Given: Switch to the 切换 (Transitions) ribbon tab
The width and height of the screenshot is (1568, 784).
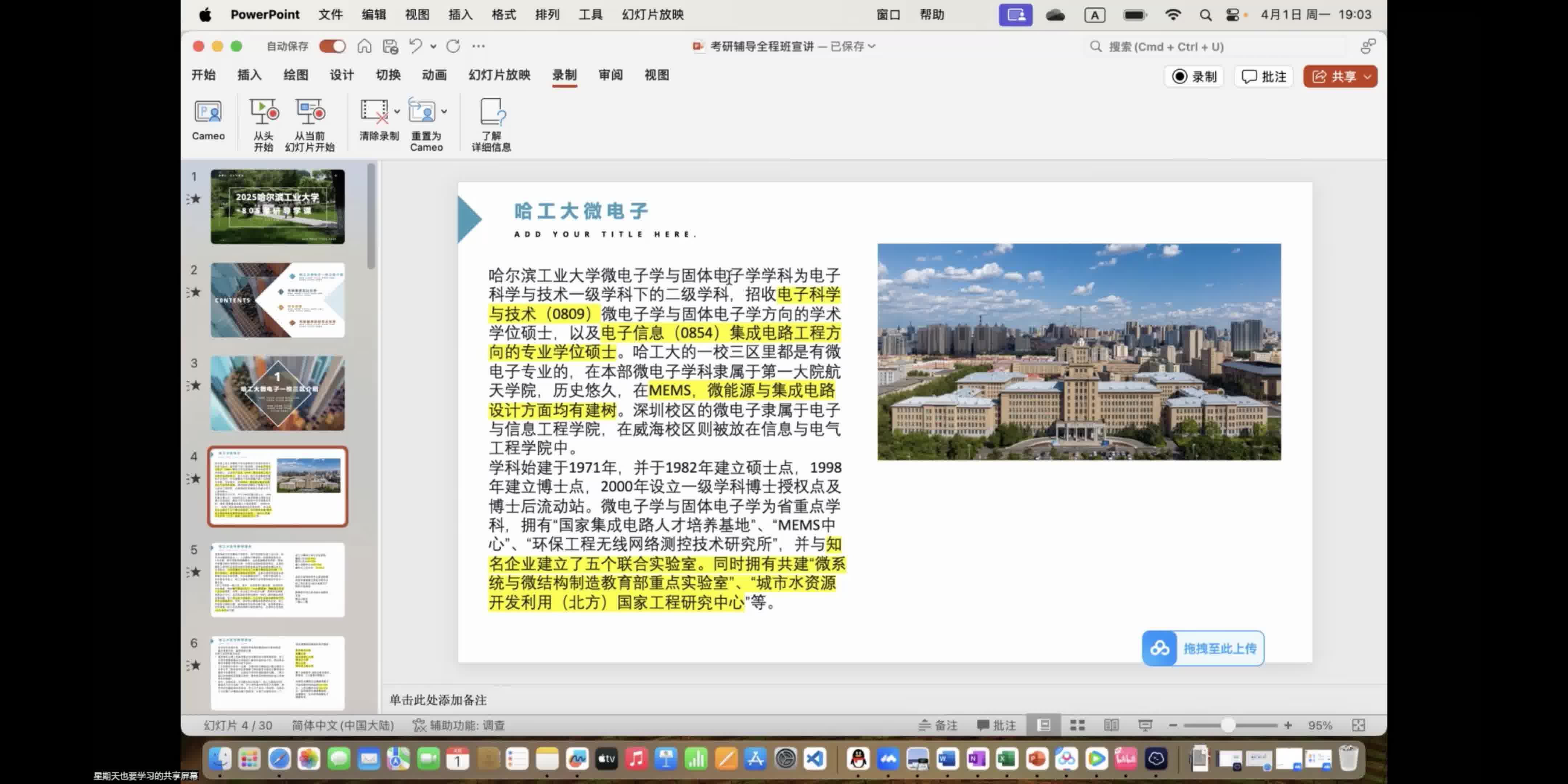Looking at the screenshot, I should coord(388,75).
